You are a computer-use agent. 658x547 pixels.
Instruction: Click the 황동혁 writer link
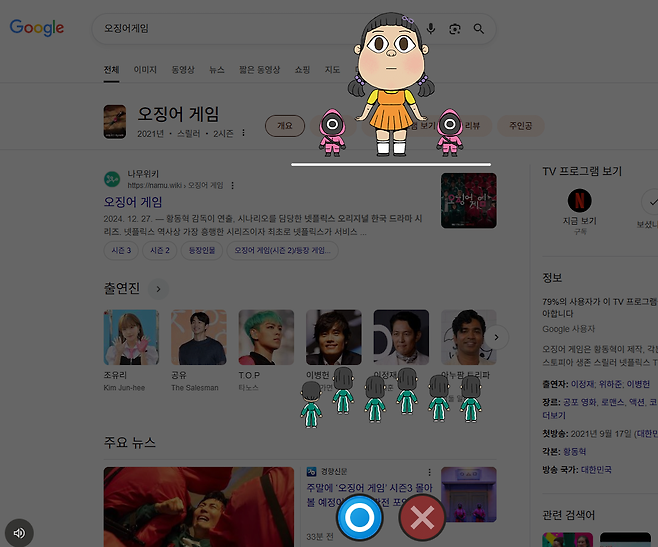[x=574, y=452]
